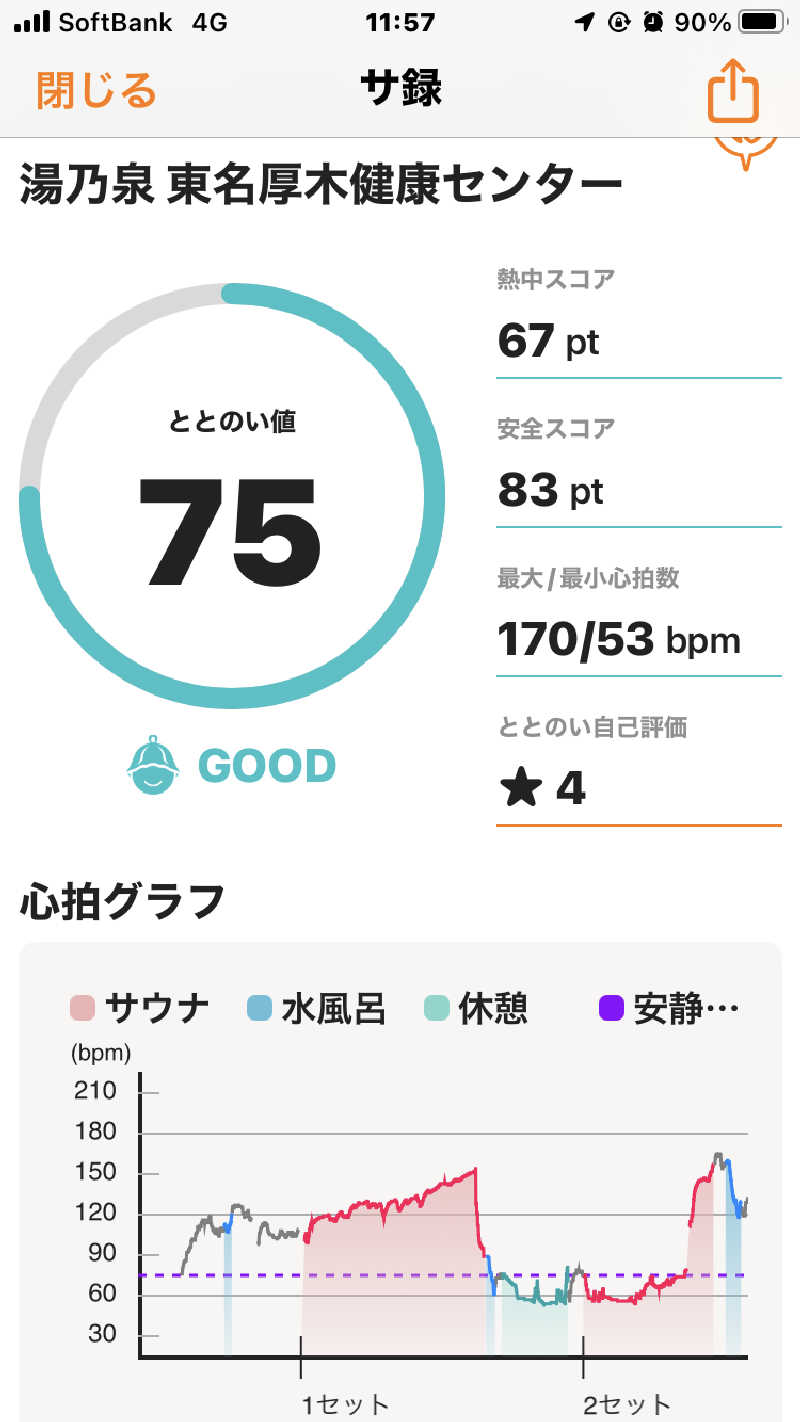800x1422 pixels.
Task: Tap the star icon in self rating
Action: (x=520, y=788)
